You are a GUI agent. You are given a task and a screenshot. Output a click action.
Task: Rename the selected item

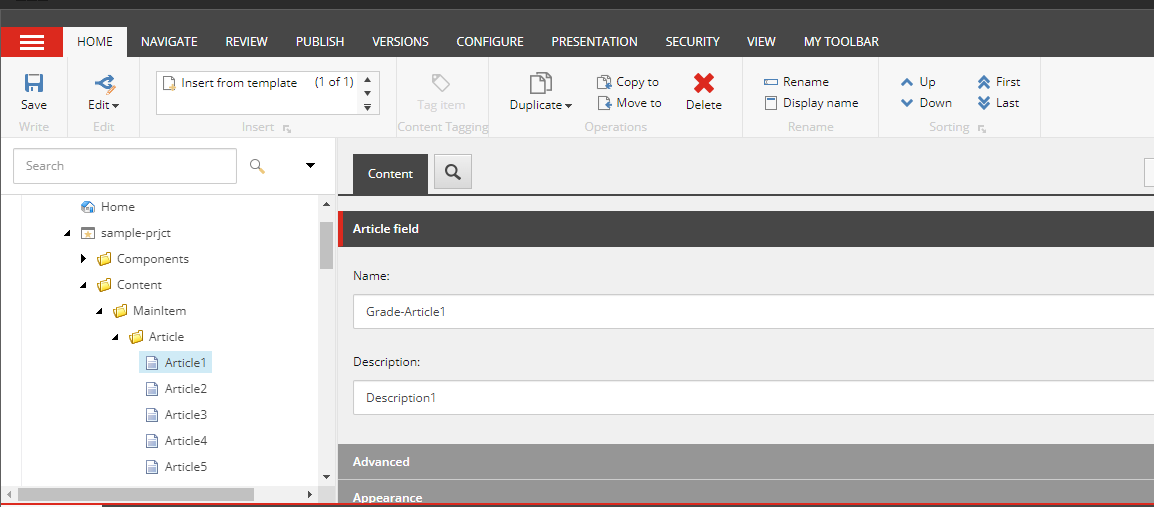coord(796,82)
